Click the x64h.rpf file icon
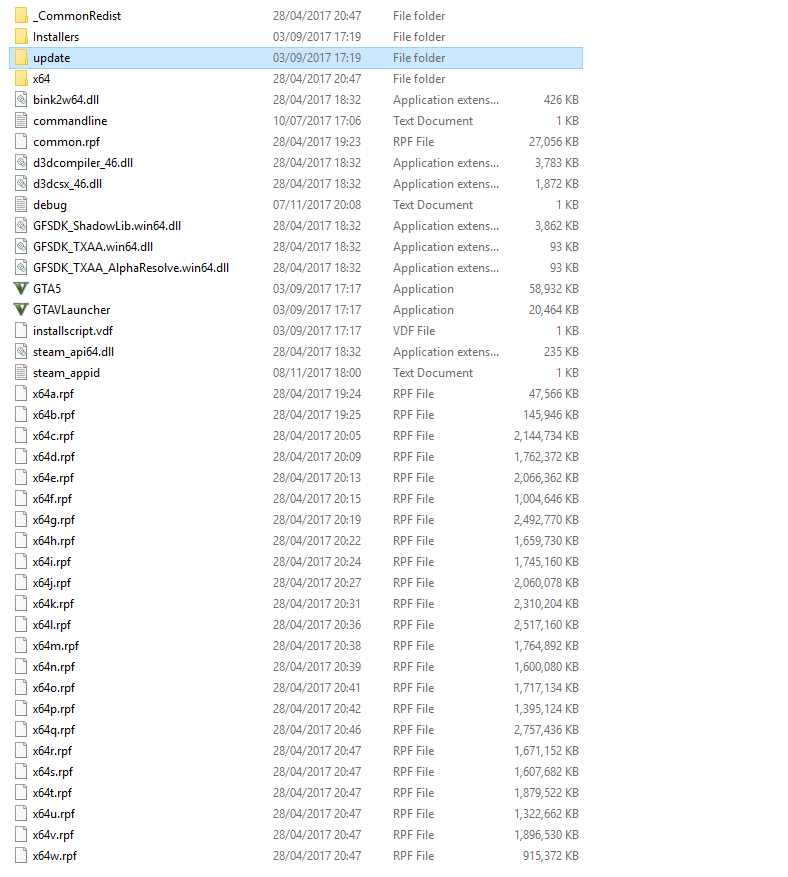Image resolution: width=788 pixels, height=877 pixels. (21, 541)
